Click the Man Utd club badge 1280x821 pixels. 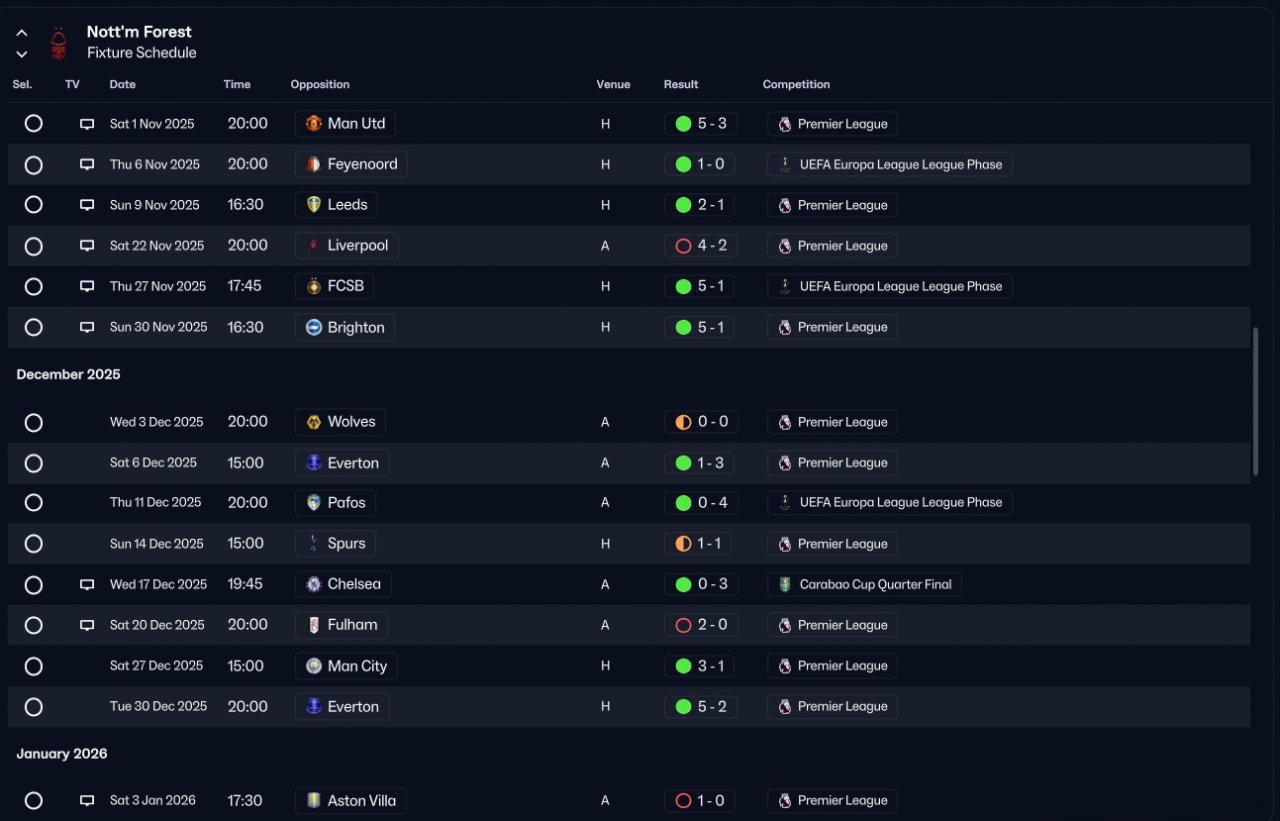(x=313, y=124)
